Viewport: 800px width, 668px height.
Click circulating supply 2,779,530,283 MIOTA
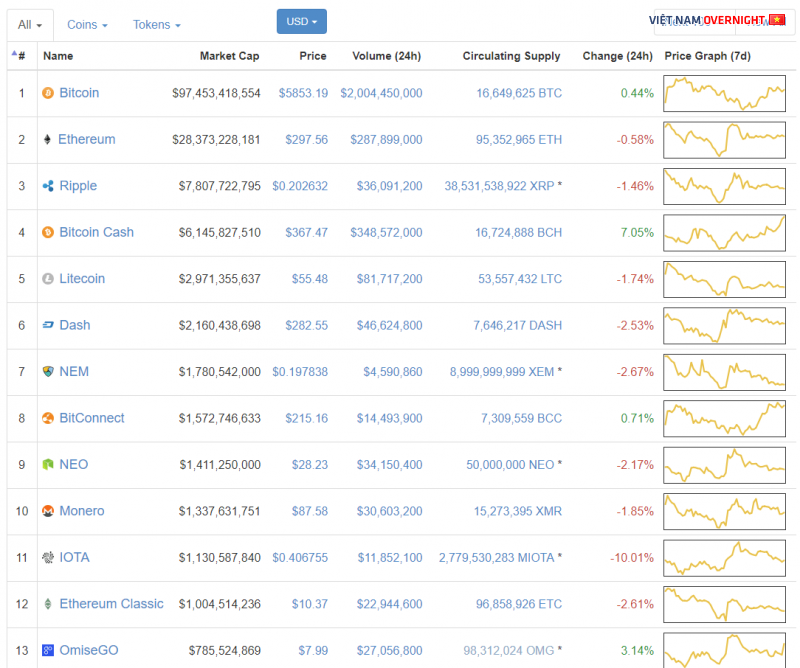tap(496, 558)
